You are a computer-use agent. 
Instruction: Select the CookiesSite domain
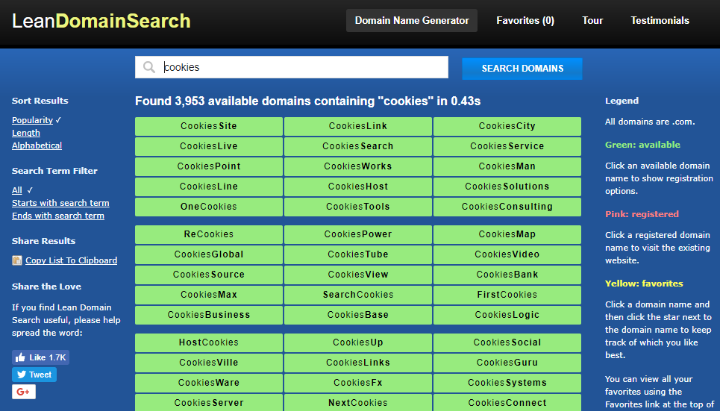209,126
